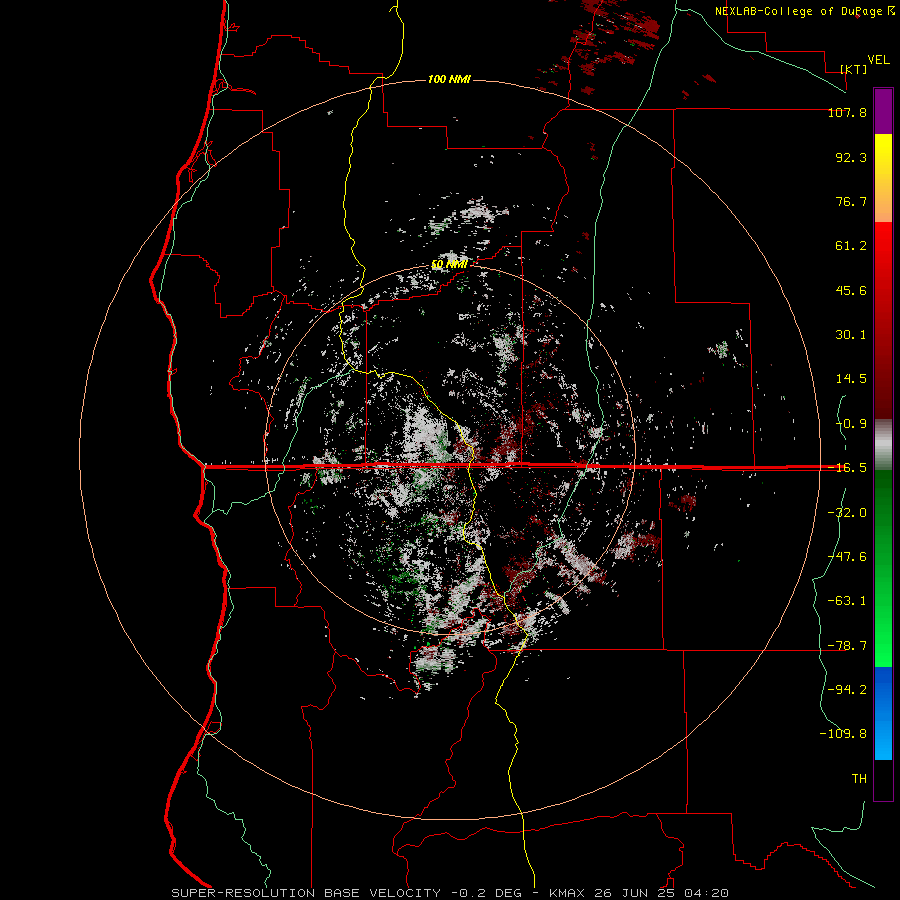Click the 50 NMI range ring label
Screen dimensions: 900x900
click(x=449, y=265)
